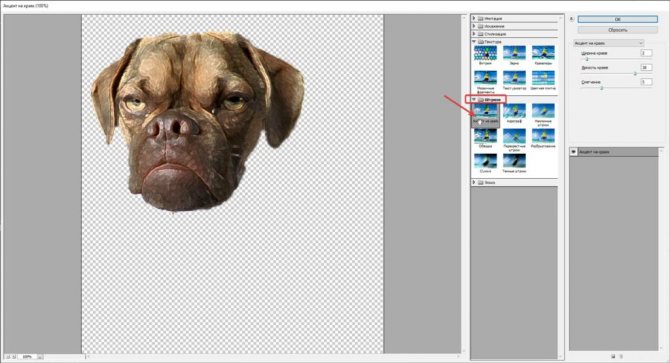Open the zoom percentage dropdown below preview
The image size is (670, 363).
(40, 357)
